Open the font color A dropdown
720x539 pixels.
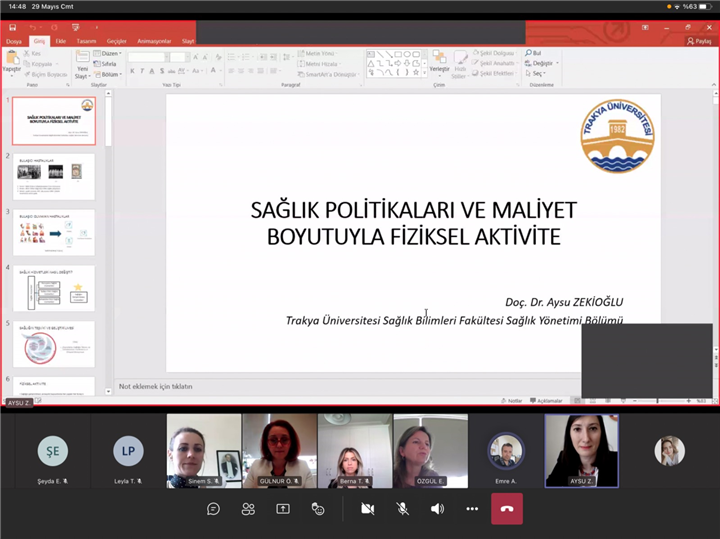[x=214, y=71]
